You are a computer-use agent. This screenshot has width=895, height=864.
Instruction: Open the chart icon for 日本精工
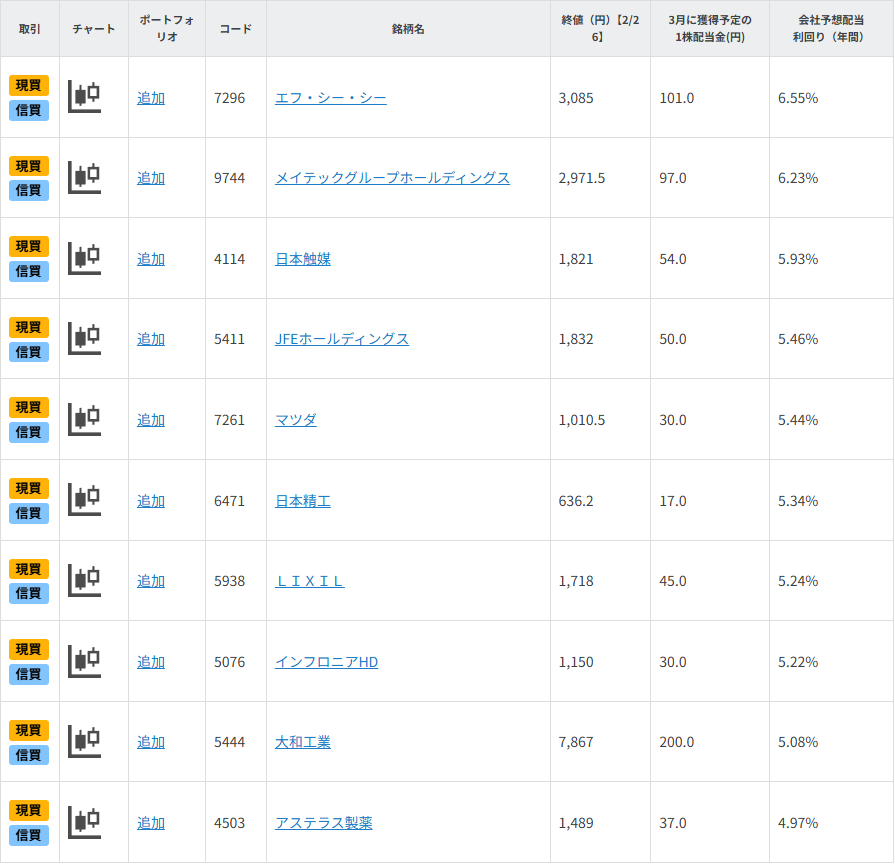click(85, 500)
